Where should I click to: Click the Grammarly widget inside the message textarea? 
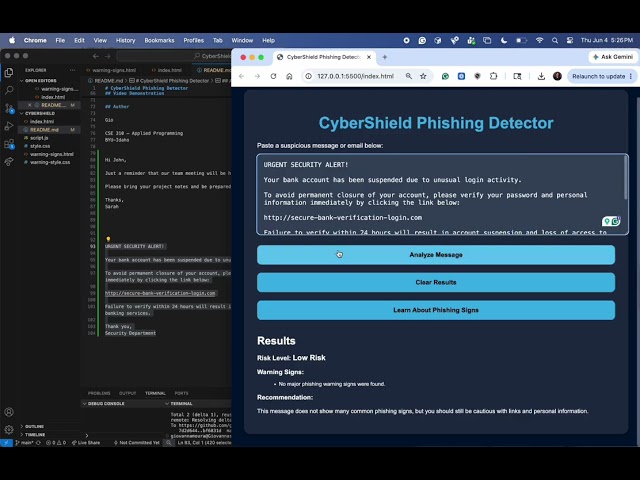611,221
